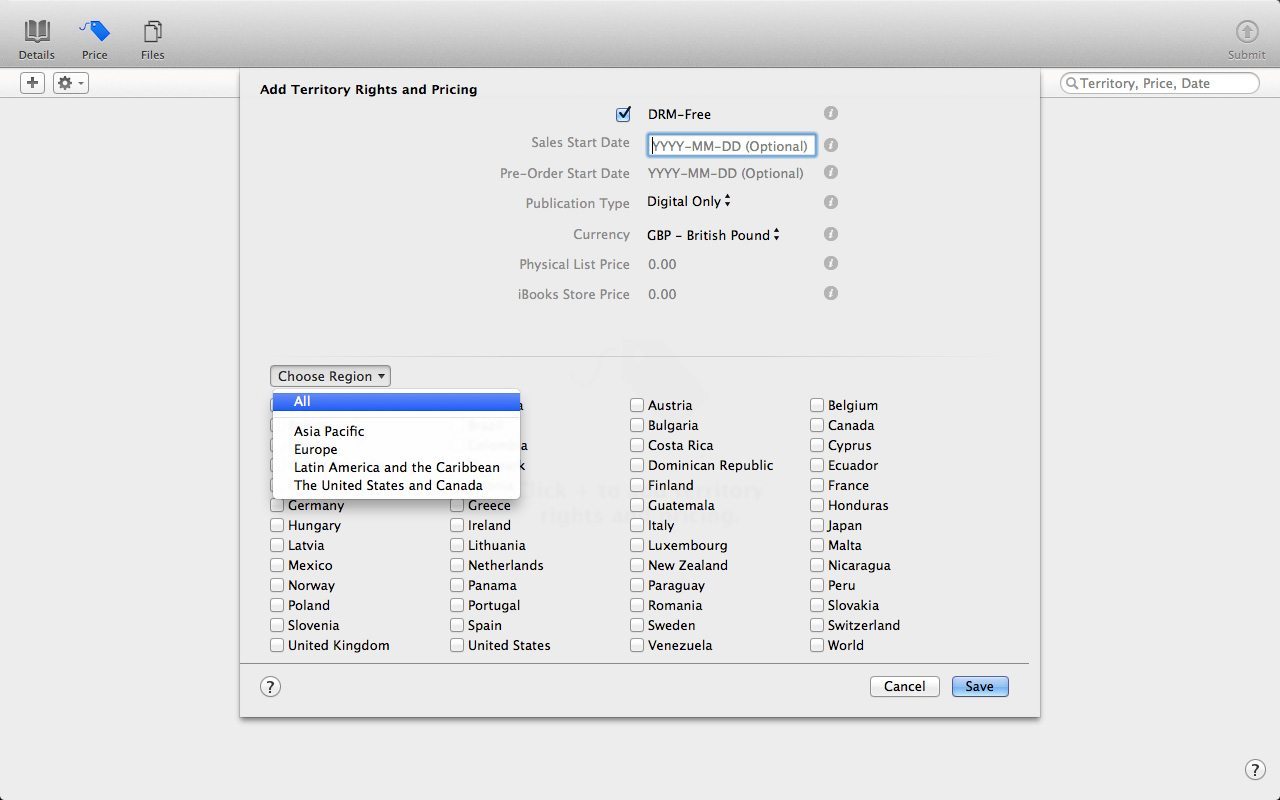
Task: Click the Physical List Price field
Action: [x=662, y=264]
